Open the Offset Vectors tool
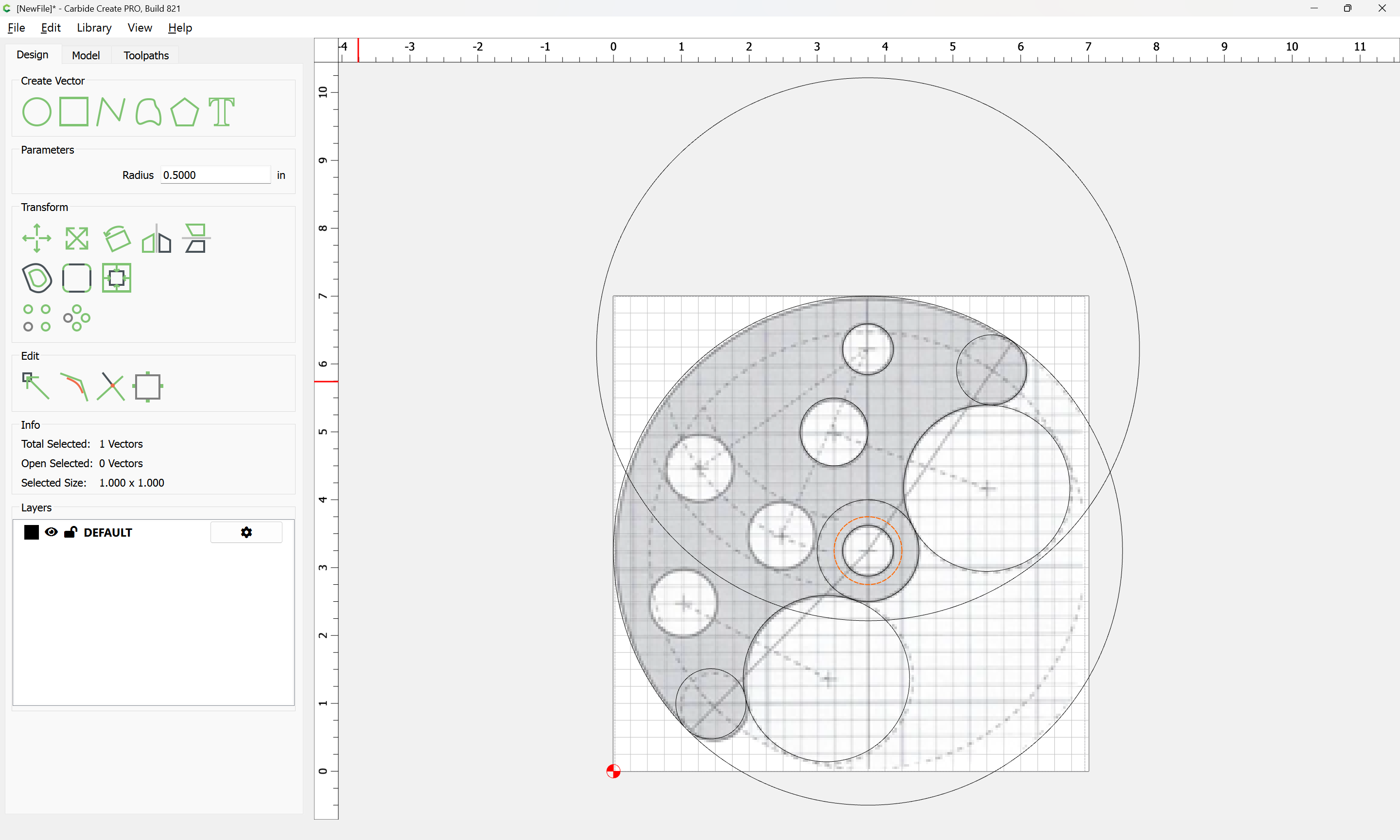This screenshot has height=840, width=1400. tap(37, 278)
